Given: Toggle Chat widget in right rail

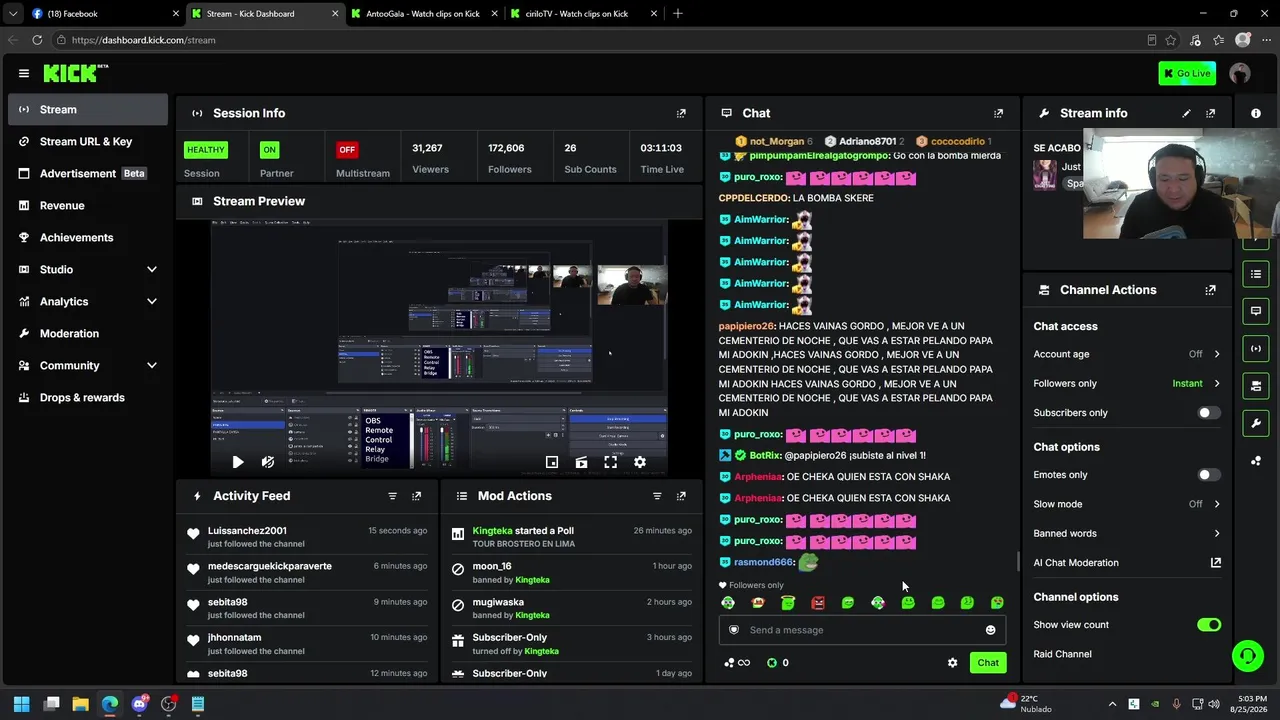Looking at the screenshot, I should point(1256,311).
